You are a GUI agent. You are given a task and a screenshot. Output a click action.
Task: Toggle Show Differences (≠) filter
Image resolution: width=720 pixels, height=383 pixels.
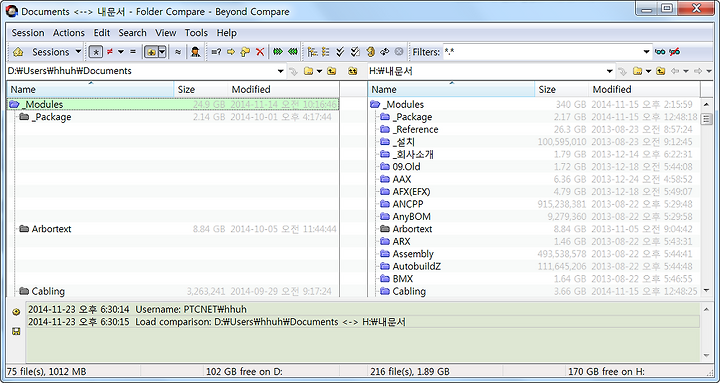tap(110, 52)
